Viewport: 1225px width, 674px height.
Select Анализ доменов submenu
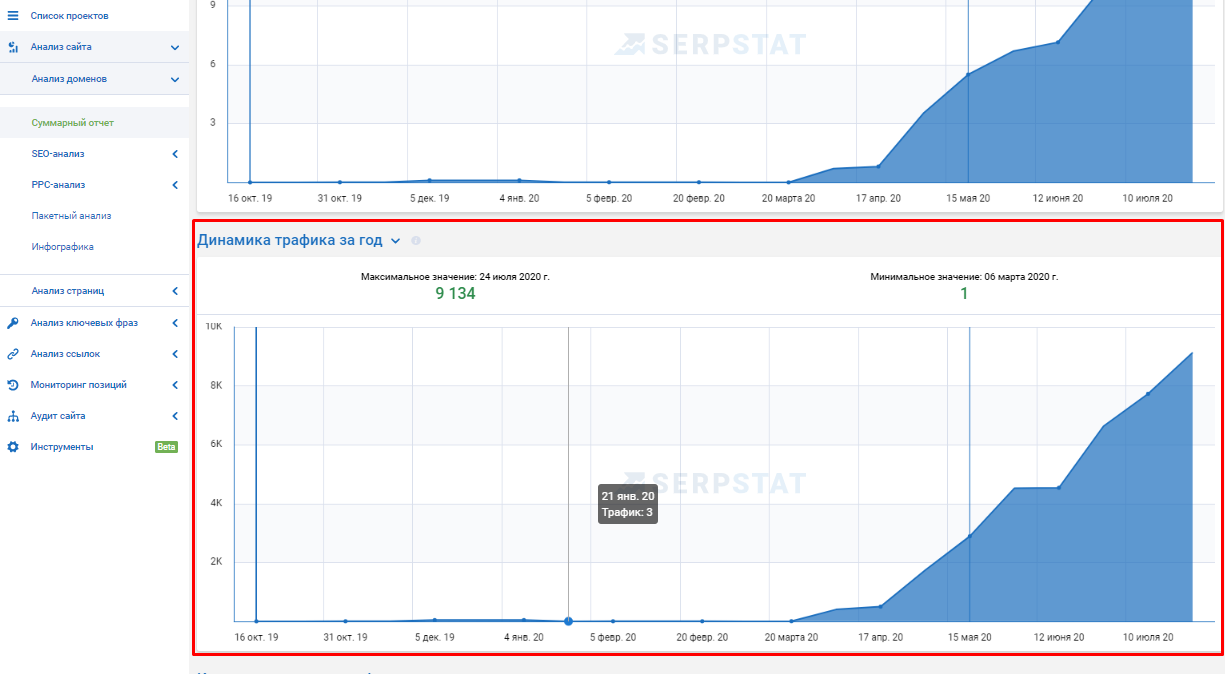69,78
